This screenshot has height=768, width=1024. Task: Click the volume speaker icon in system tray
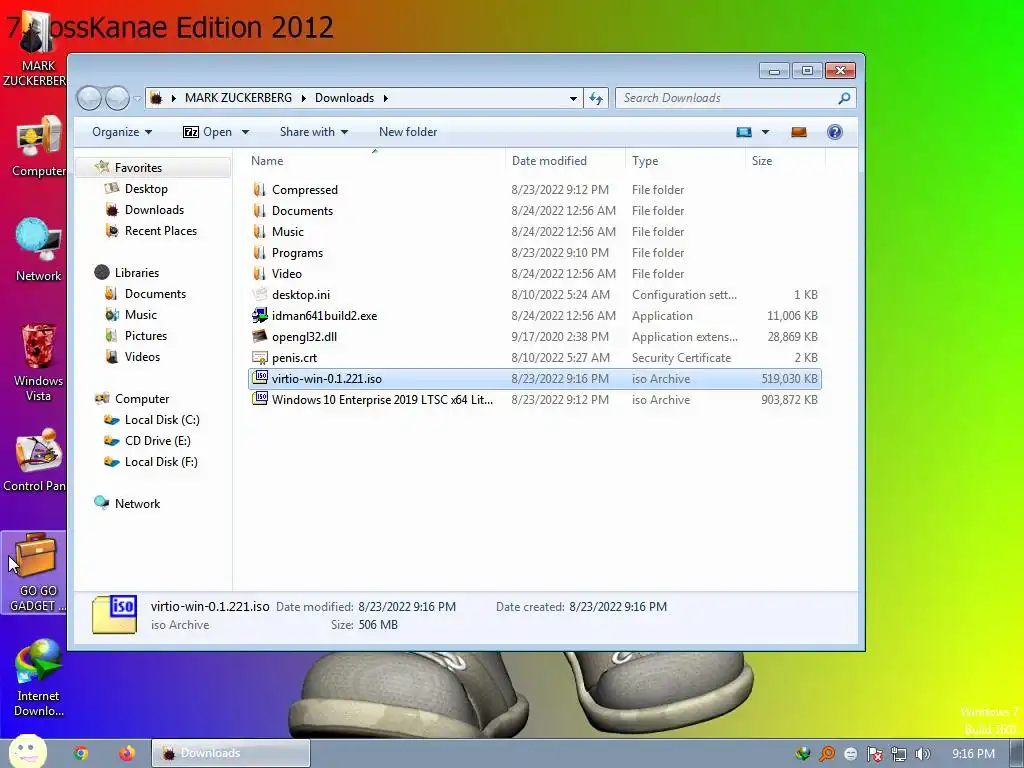pyautogui.click(x=922, y=754)
